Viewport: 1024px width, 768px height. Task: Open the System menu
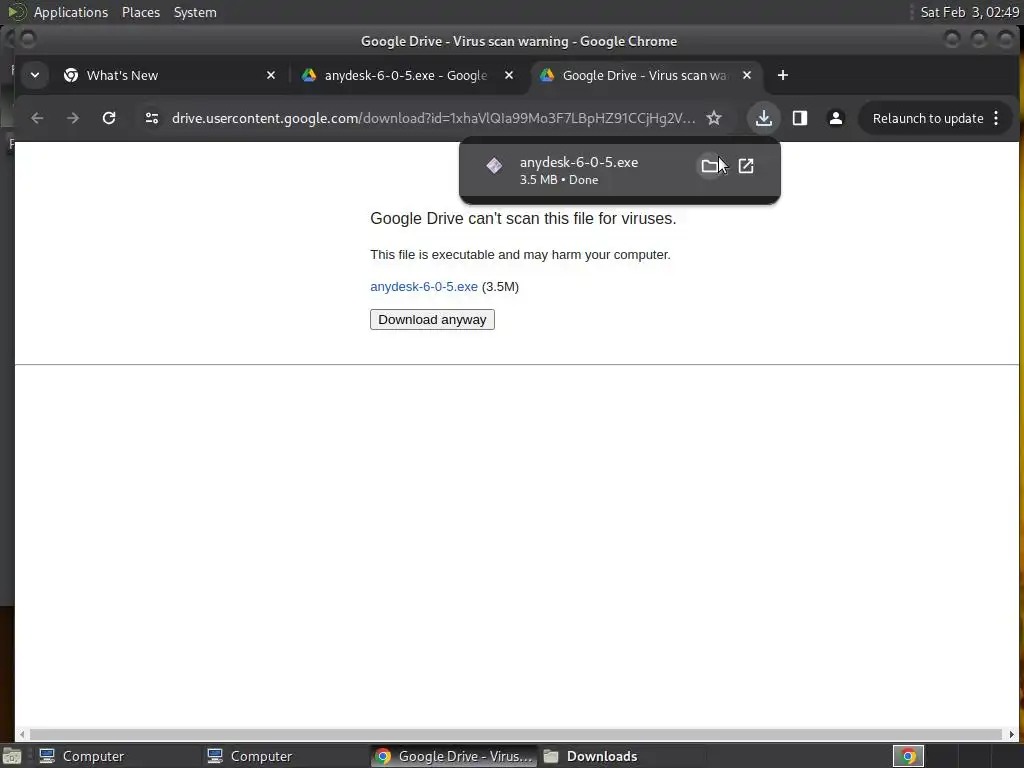(195, 12)
